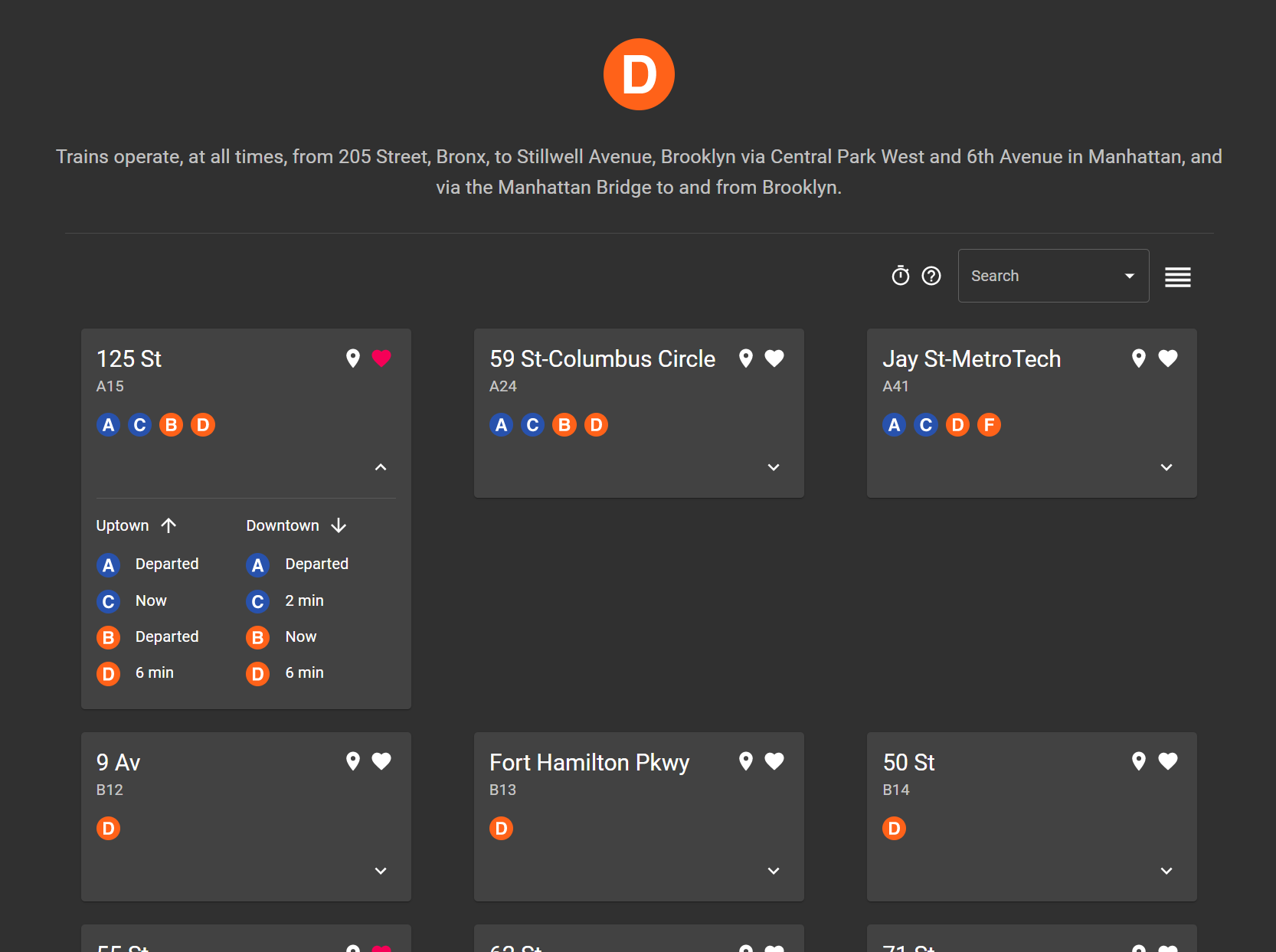Click Uptown B train Departed row
This screenshot has width=1276, height=952.
pyautogui.click(x=148, y=637)
